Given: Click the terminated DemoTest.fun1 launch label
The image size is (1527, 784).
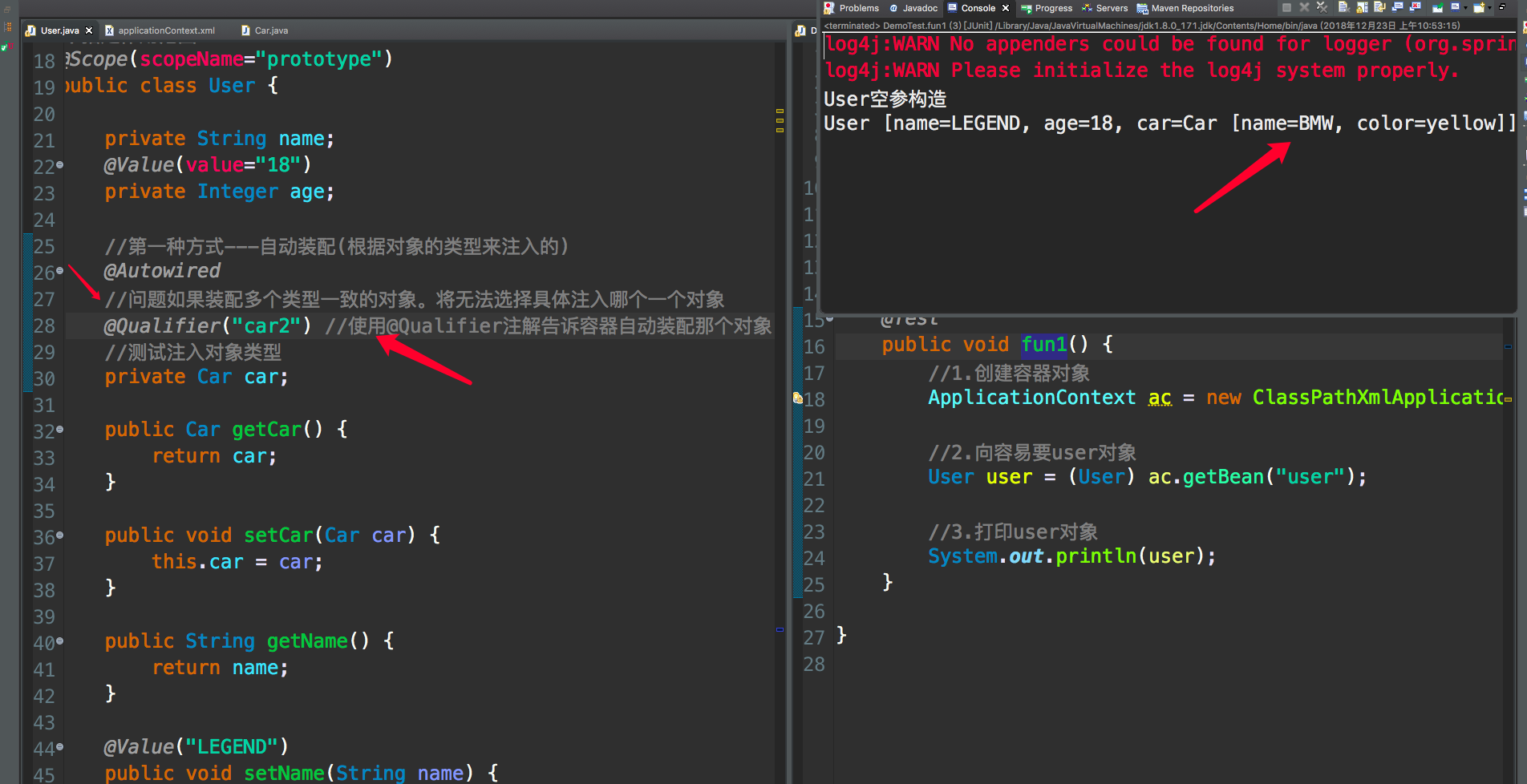Looking at the screenshot, I should 1142,26.
